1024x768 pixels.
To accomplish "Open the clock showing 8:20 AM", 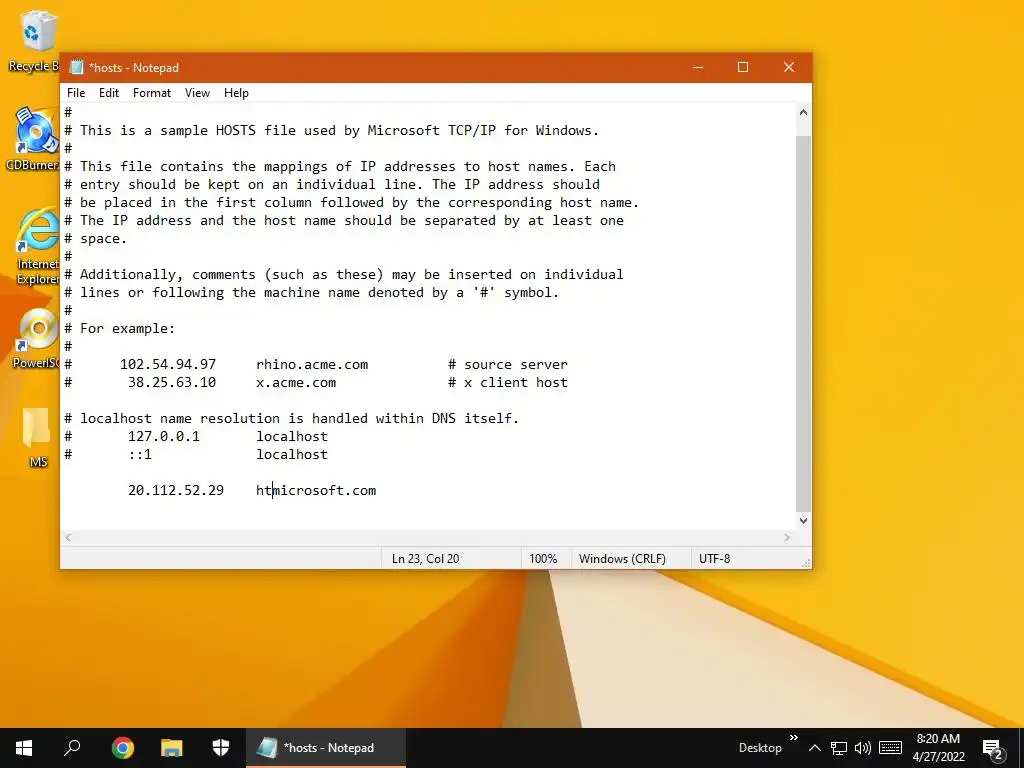I will click(938, 748).
